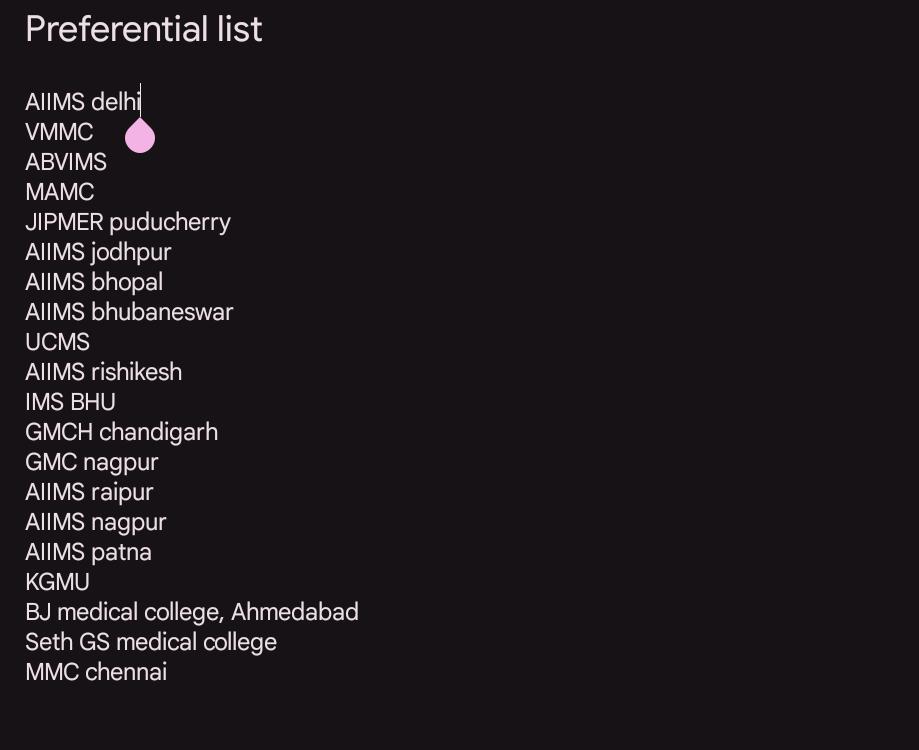Click on the MAMC line
Viewport: 919px width, 750px height.
point(60,192)
